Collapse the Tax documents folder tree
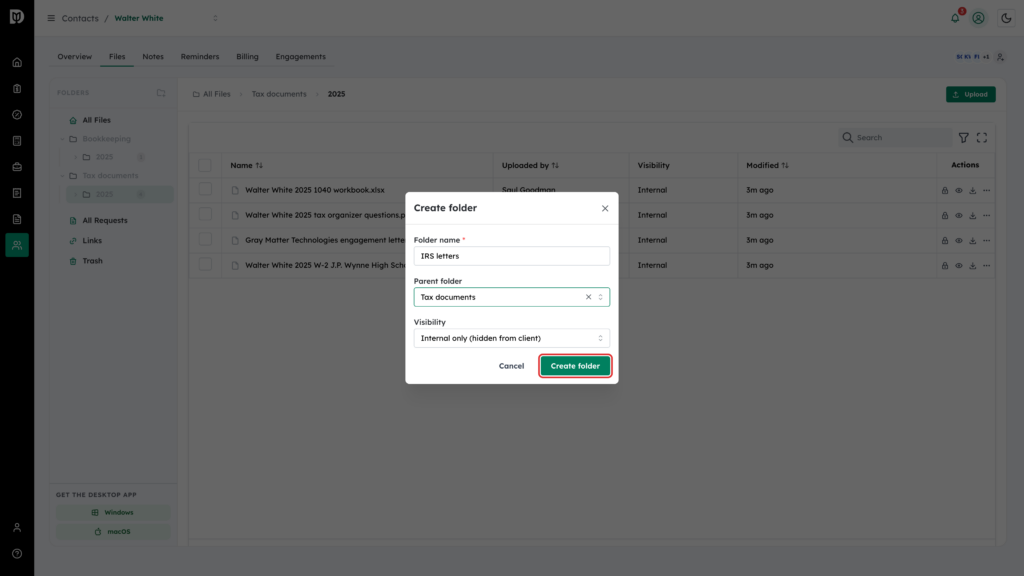Screen dimensions: 1024x576 pyautogui.click(x=63, y=176)
